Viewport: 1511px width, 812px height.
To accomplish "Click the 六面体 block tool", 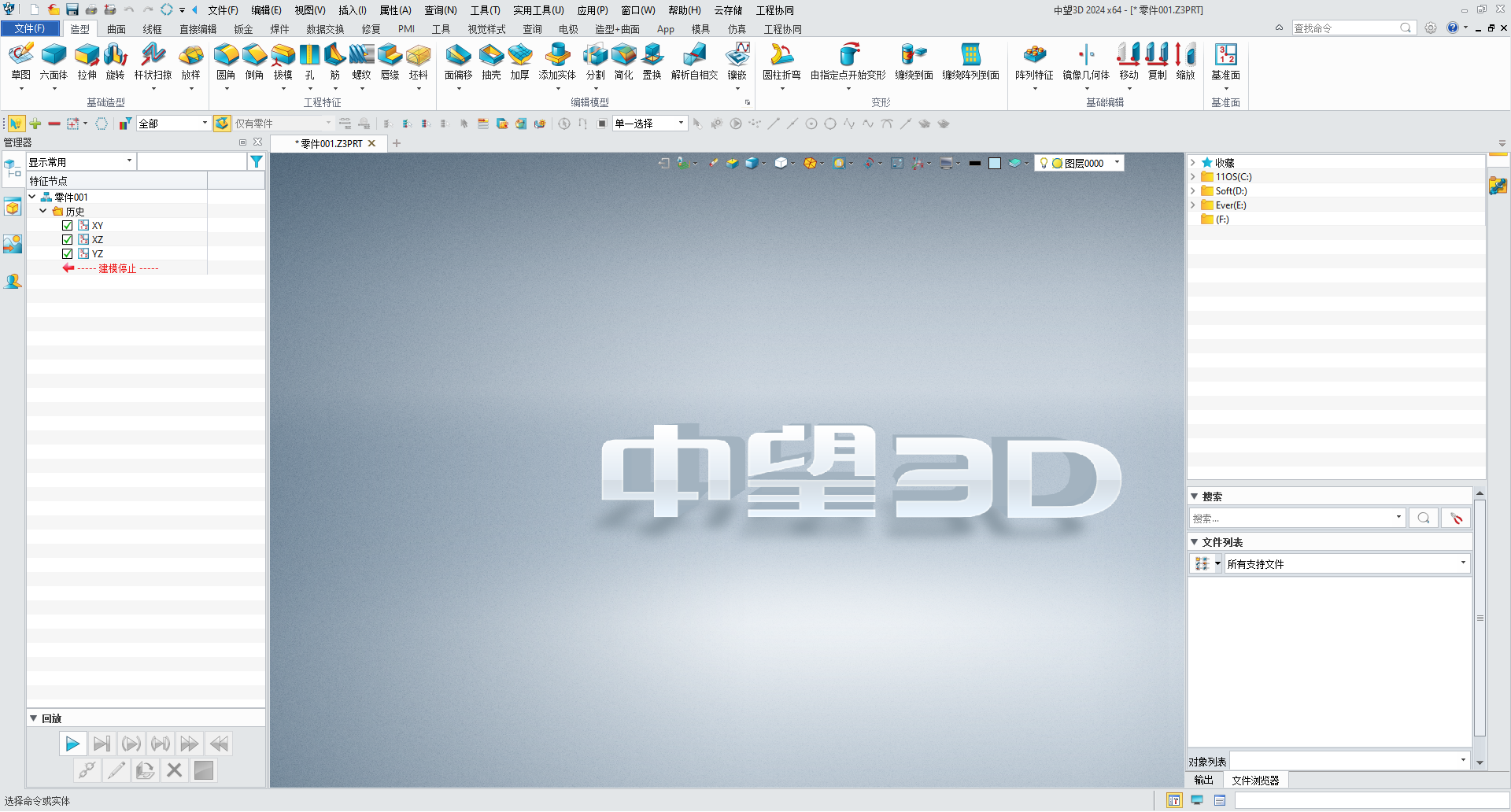I will coord(54,61).
